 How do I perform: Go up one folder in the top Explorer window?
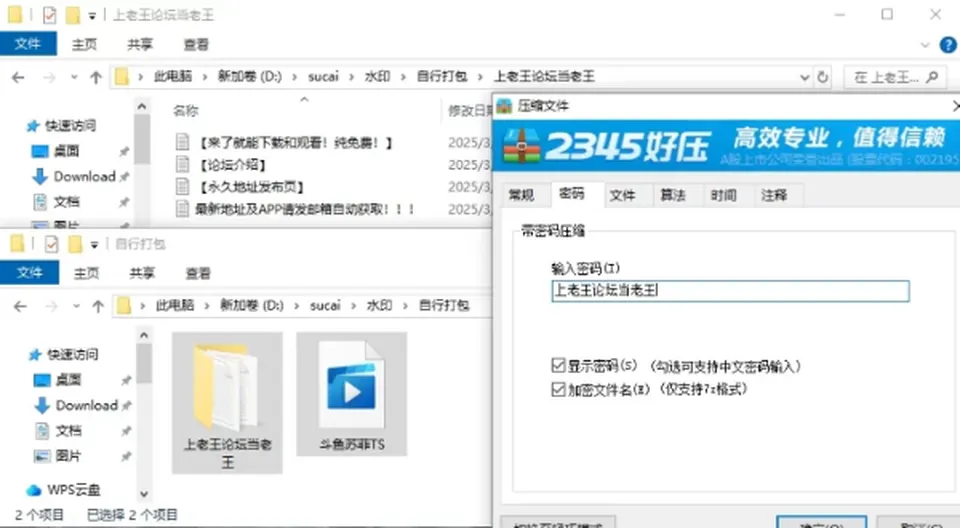(x=96, y=77)
